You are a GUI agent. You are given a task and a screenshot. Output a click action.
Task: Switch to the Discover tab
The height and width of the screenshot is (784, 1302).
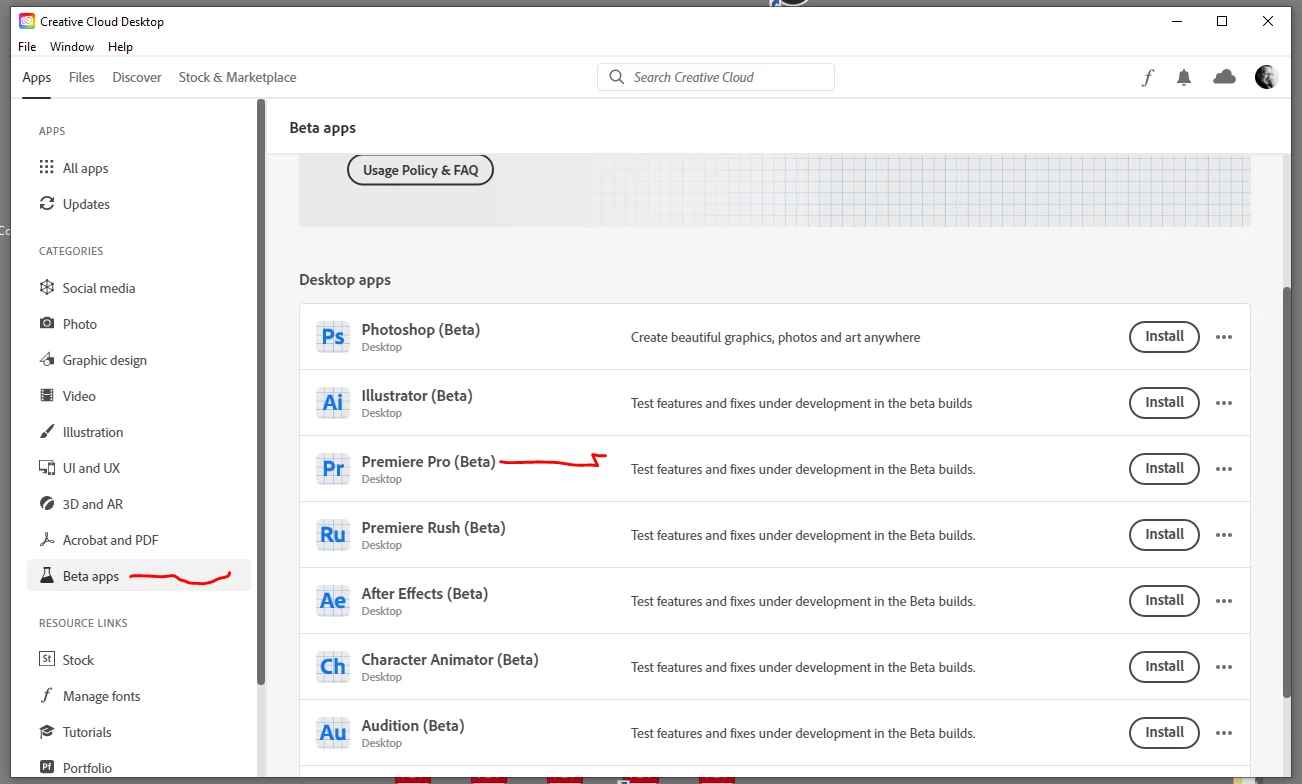coord(137,77)
